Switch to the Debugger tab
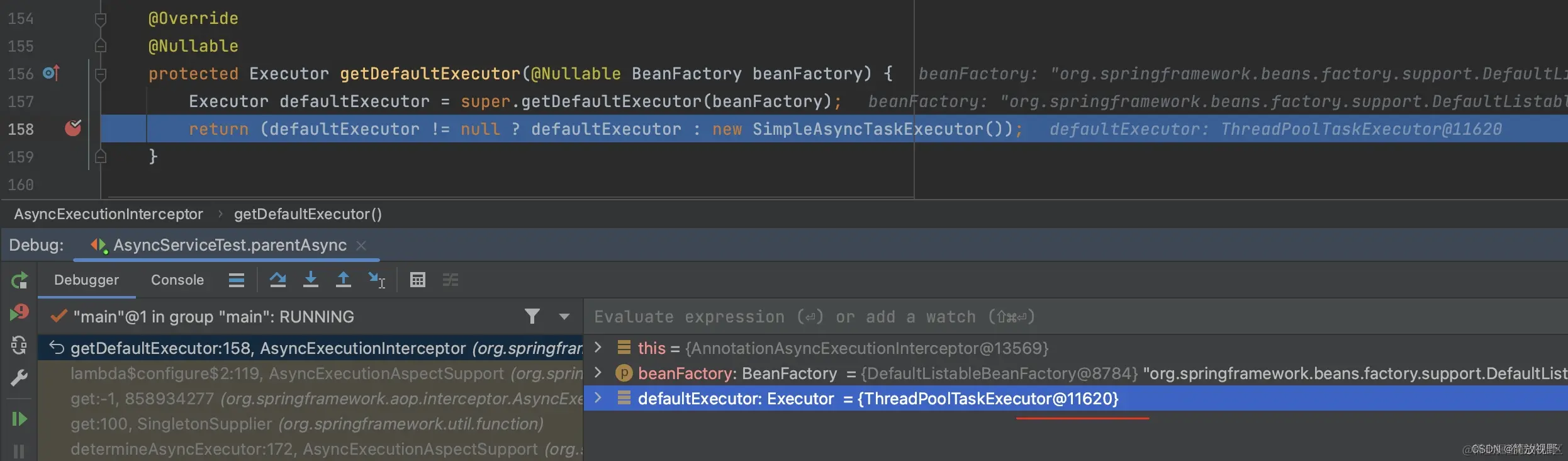 pyautogui.click(x=86, y=280)
